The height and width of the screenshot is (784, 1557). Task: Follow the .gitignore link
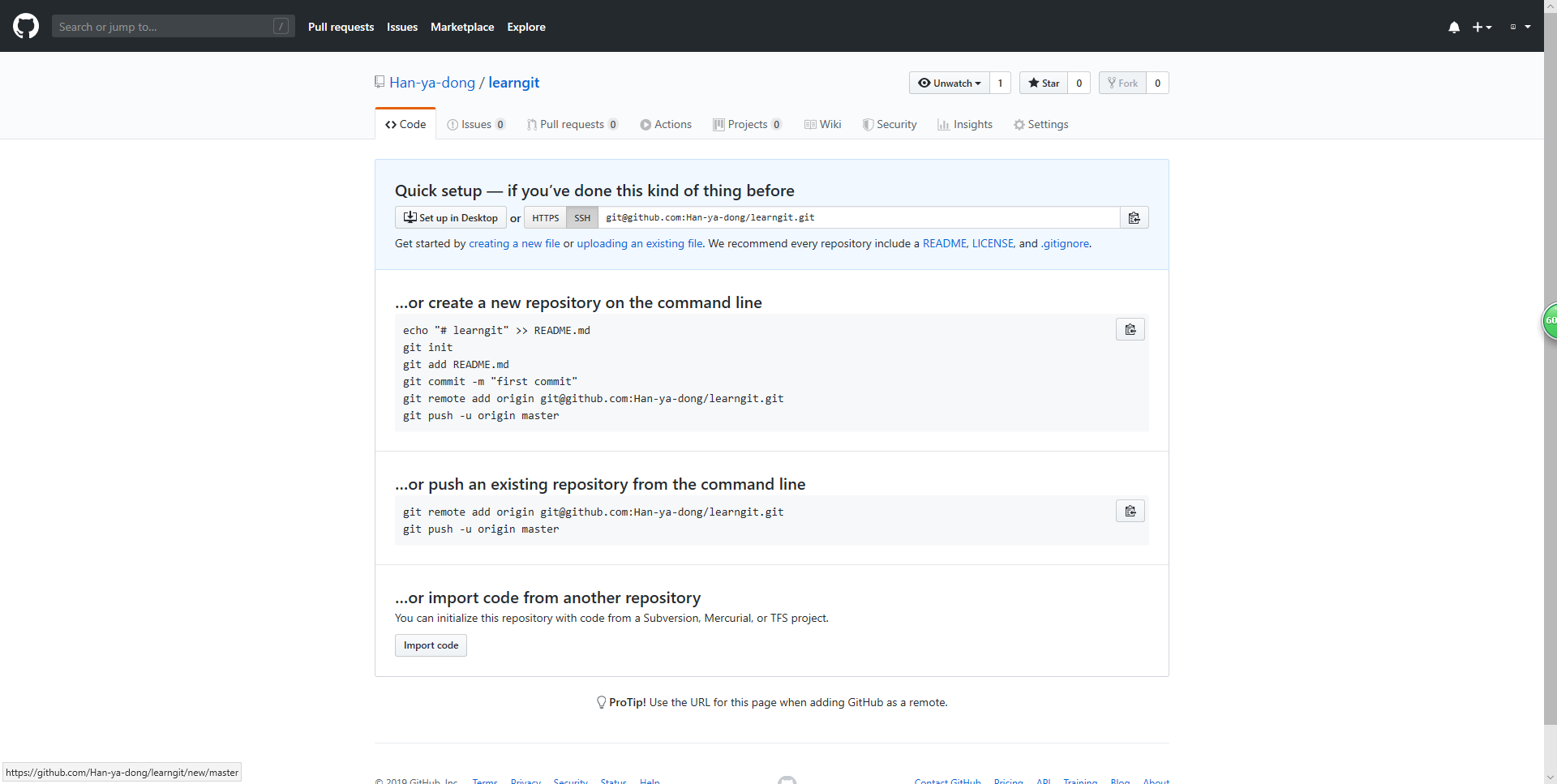tap(1066, 243)
